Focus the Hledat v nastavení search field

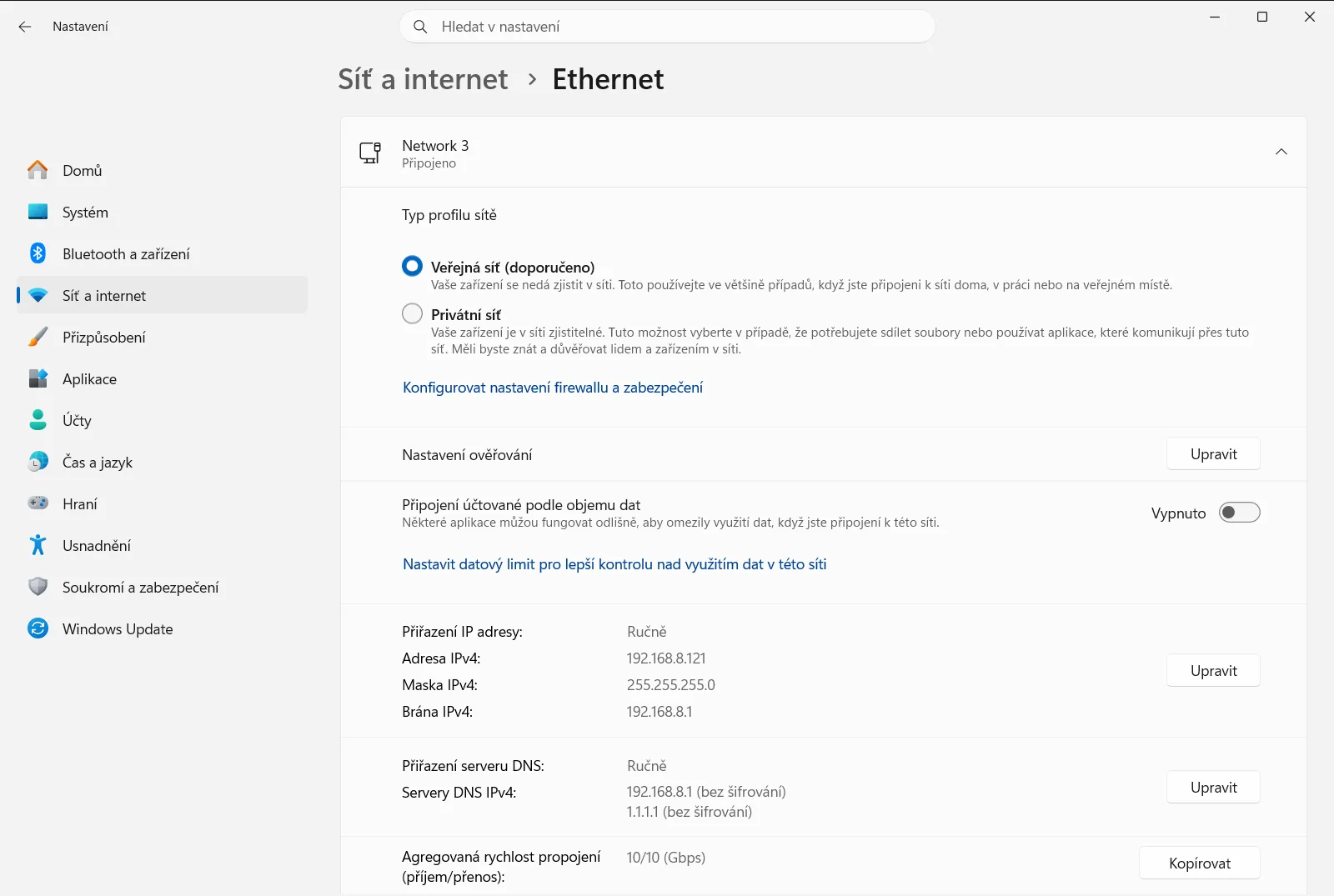667,27
